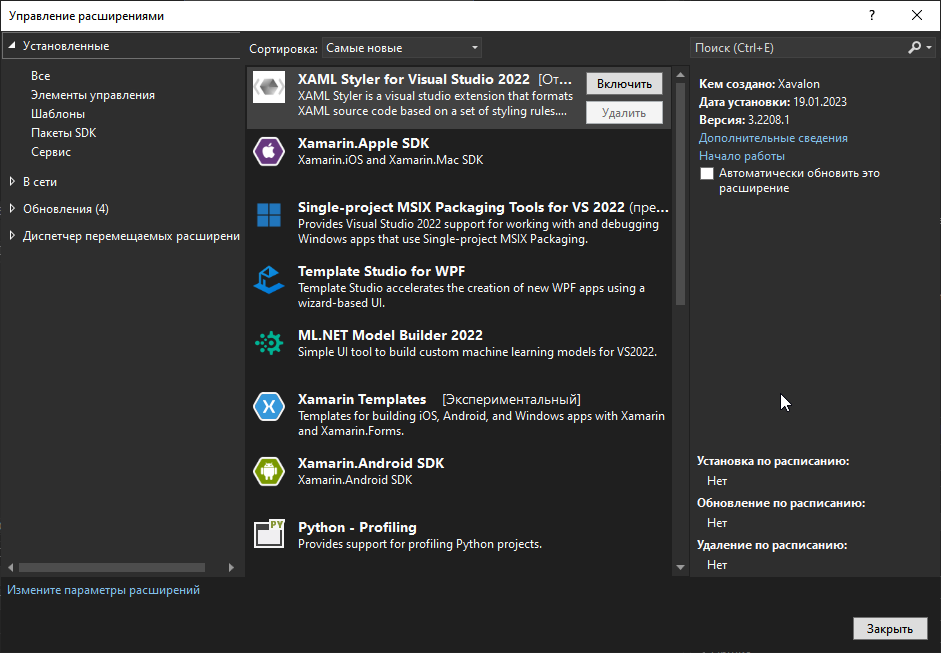Select the ML.NET Model Builder 2022 icon
Viewport: 941px width, 653px height.
(268, 343)
